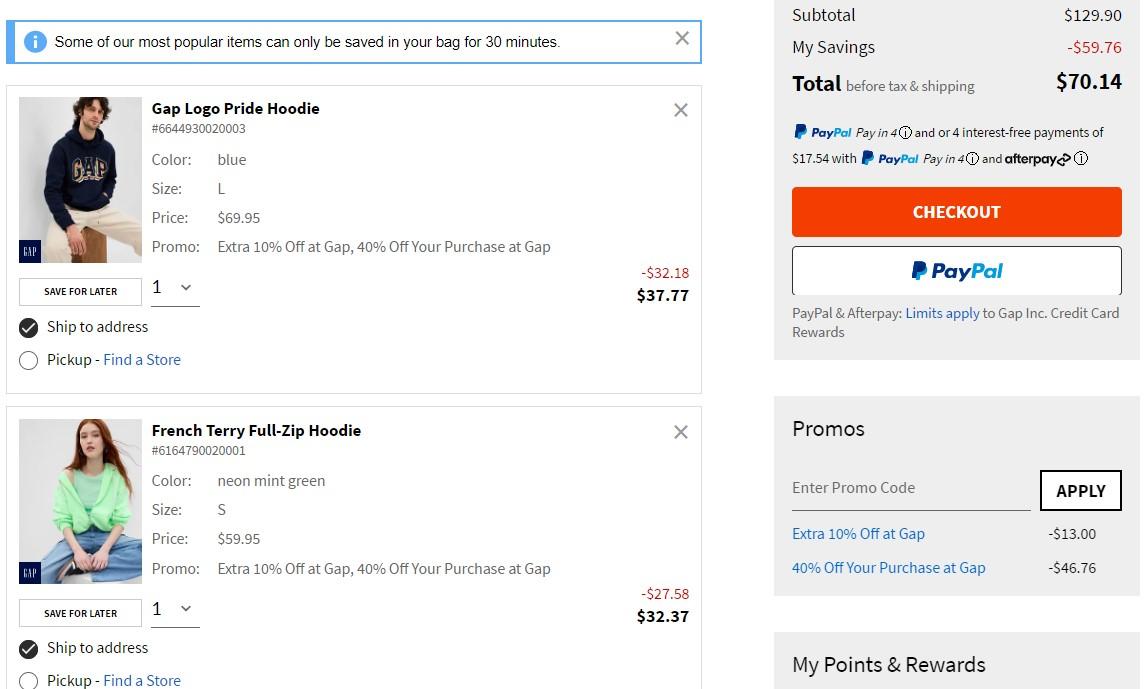
Task: Save French Terry Full-Zip Hoodie for later
Action: pyautogui.click(x=80, y=613)
